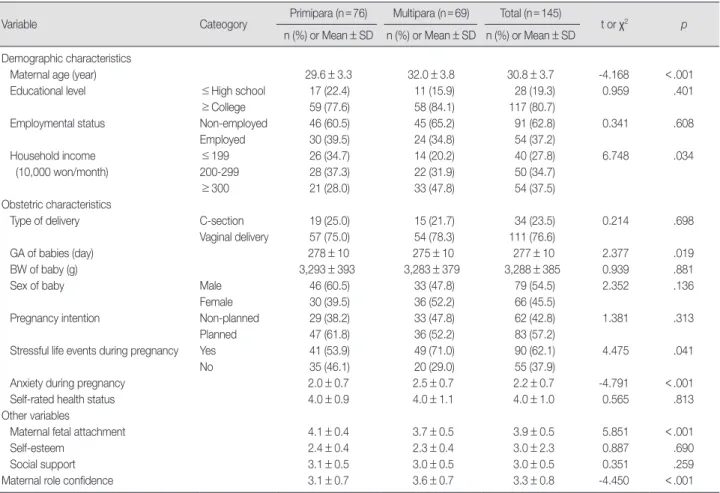Click the "Social support" row label
The width and height of the screenshot is (720, 493).
coord(42,465)
